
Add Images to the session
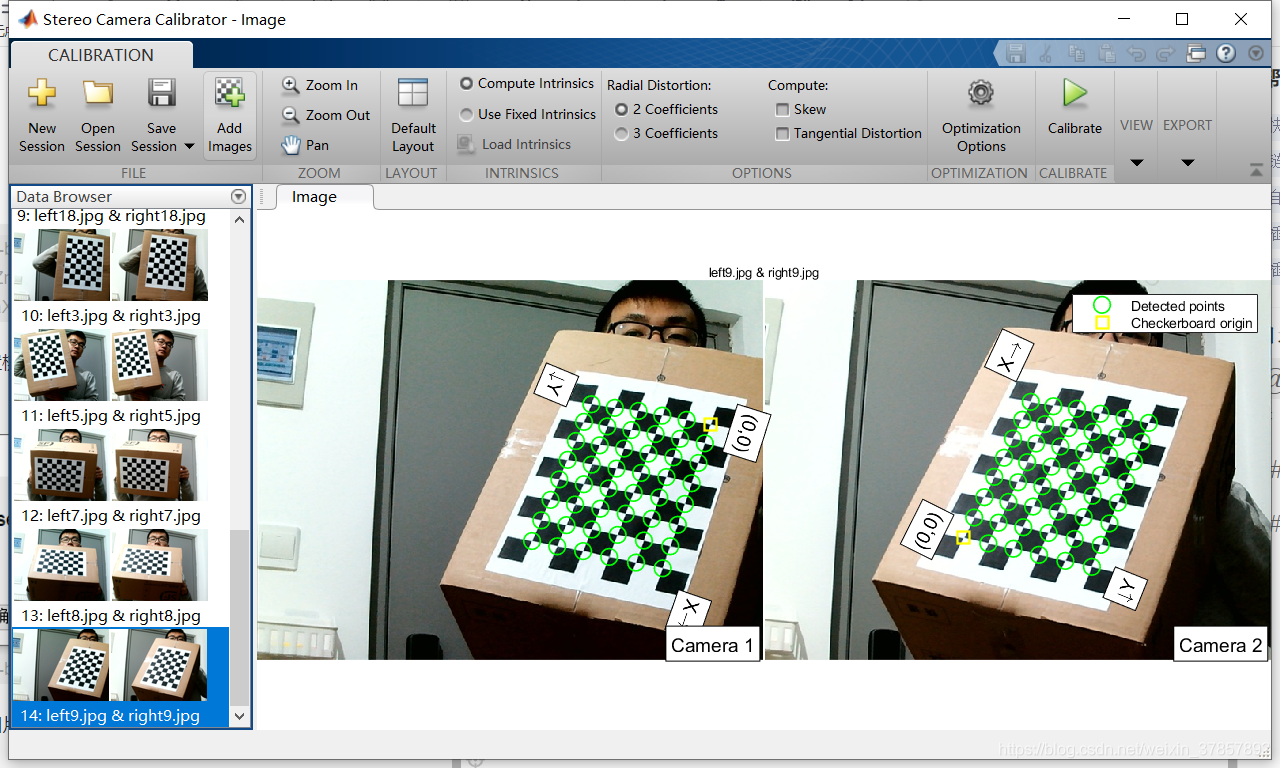click(x=230, y=115)
